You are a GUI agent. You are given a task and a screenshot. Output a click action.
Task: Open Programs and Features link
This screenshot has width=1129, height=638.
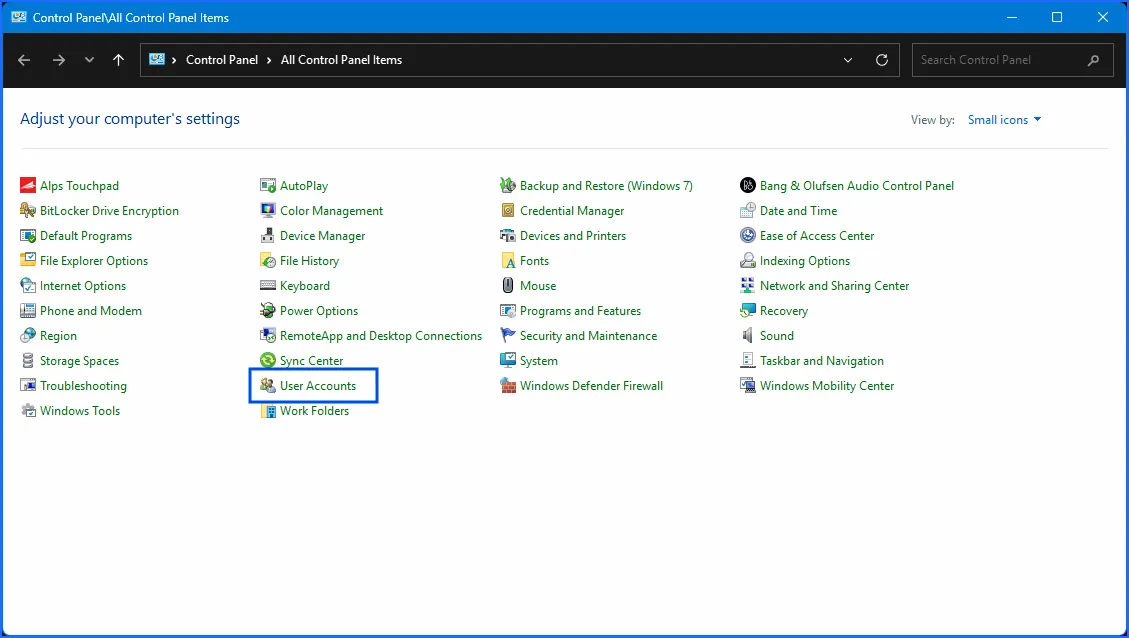click(x=580, y=311)
